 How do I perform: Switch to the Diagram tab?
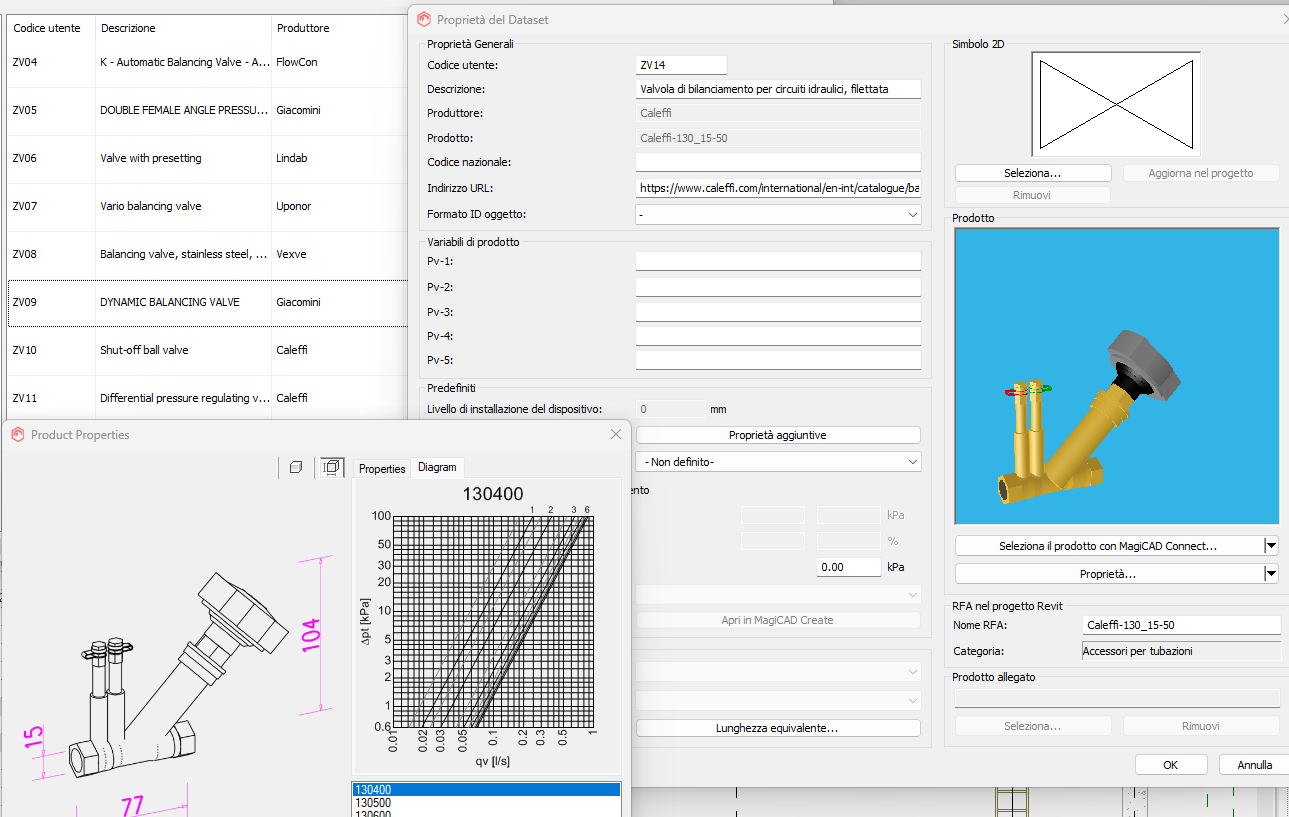[437, 467]
